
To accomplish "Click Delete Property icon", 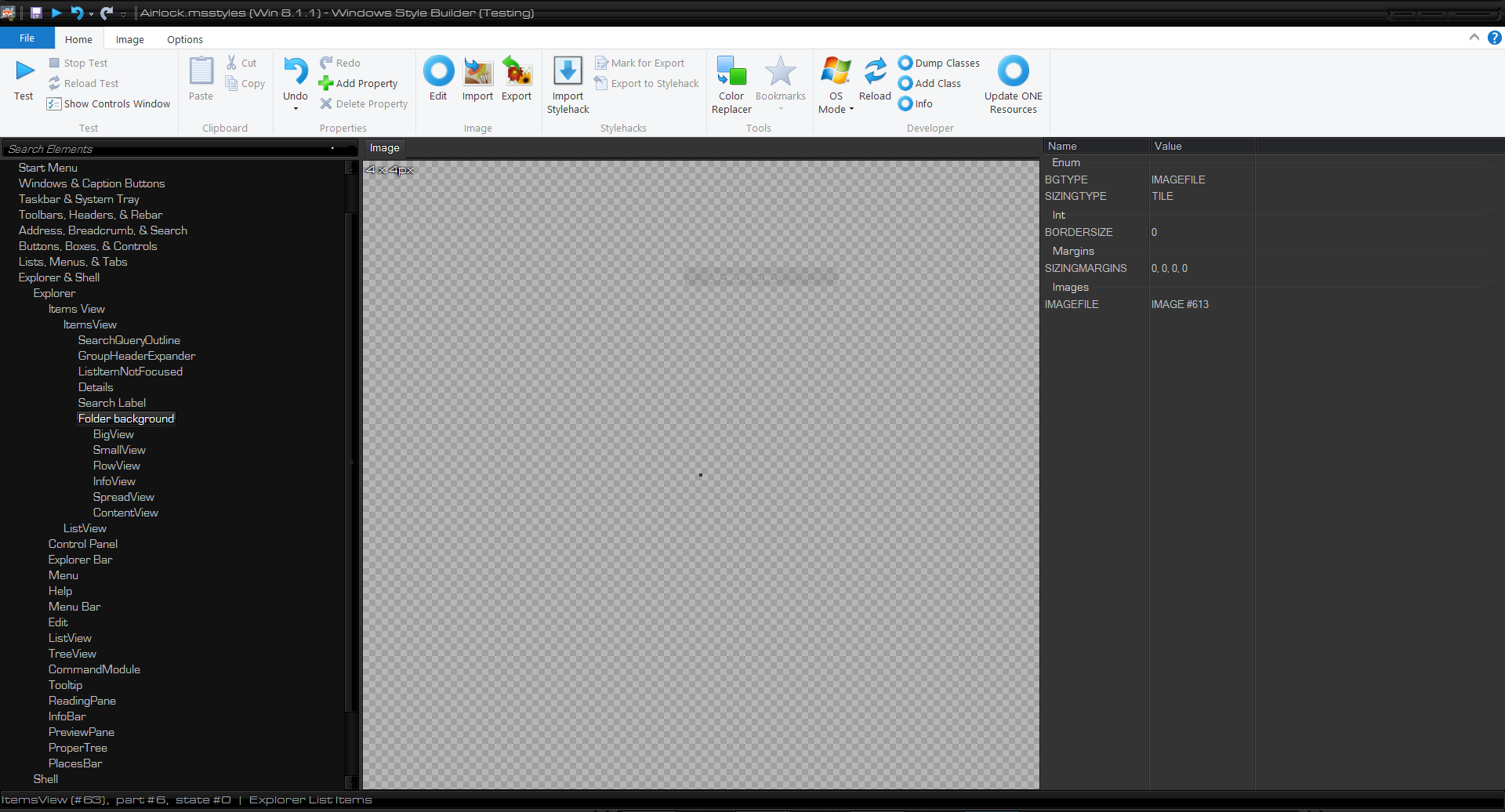I will (x=326, y=103).
